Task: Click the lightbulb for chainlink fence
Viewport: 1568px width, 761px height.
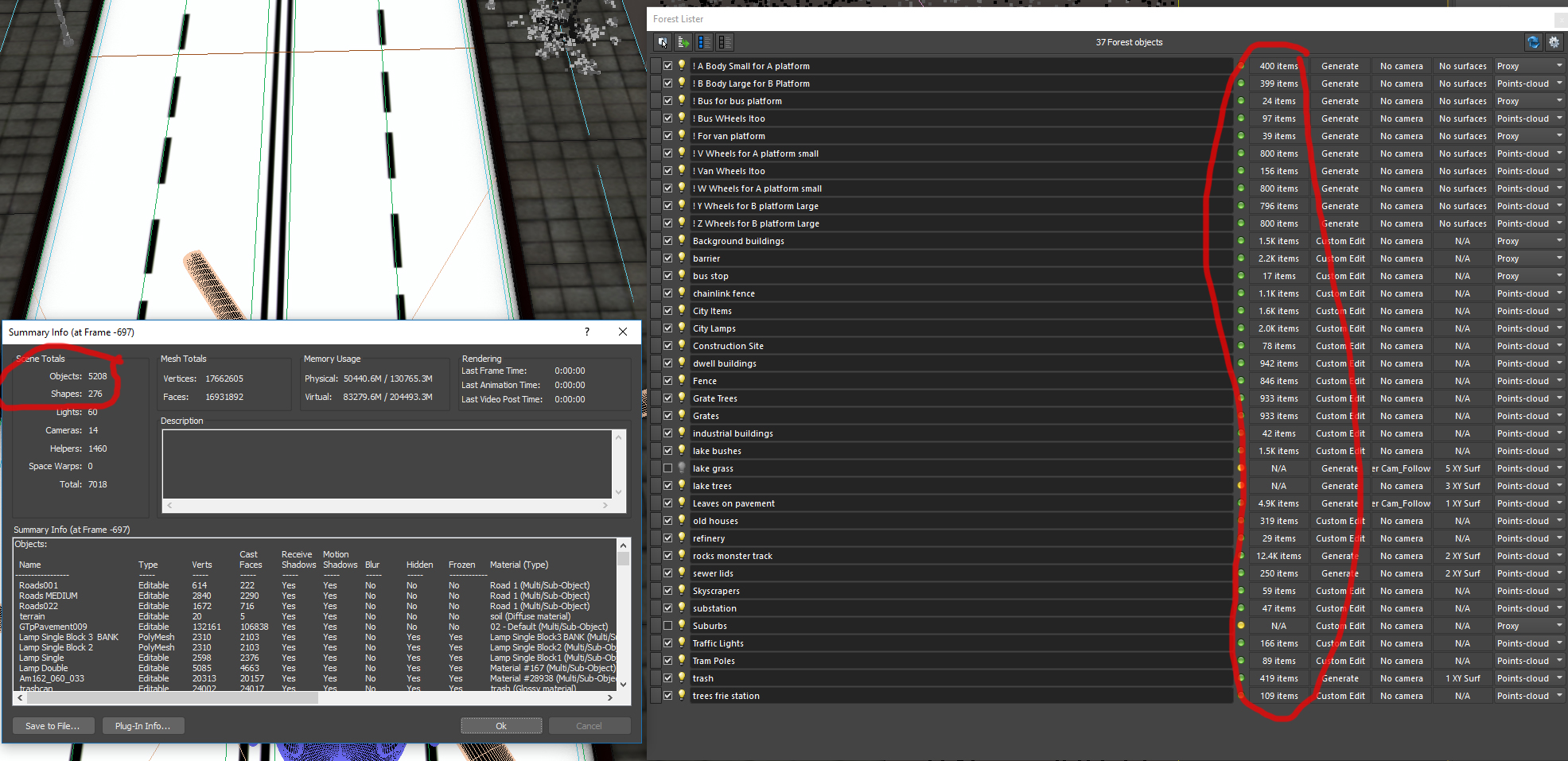Action: tap(682, 293)
